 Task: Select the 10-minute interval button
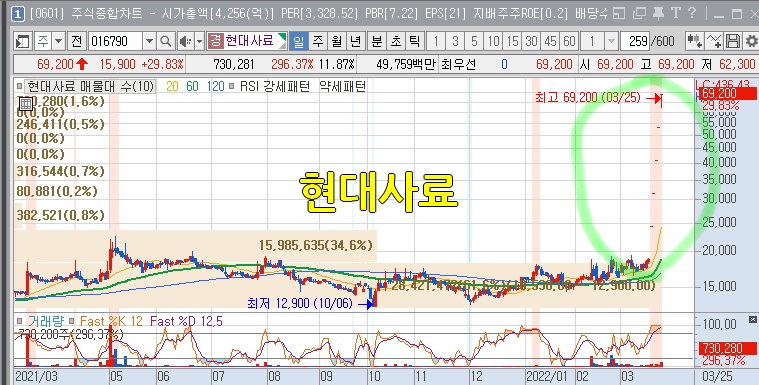pos(493,42)
